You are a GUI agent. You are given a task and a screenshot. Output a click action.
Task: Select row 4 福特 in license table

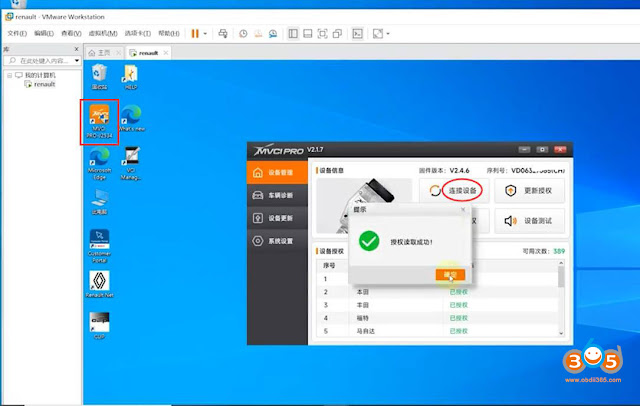point(437,318)
